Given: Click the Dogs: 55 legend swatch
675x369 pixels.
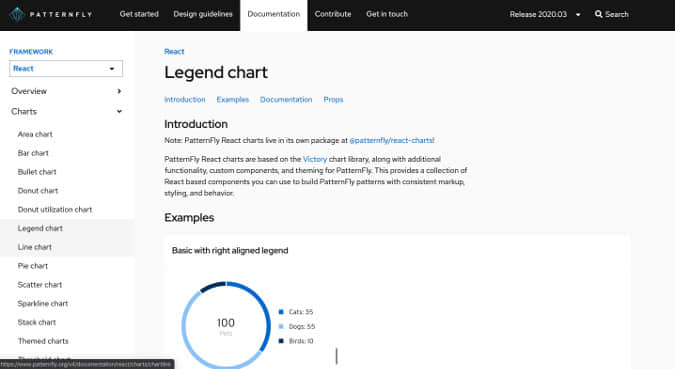Looking at the screenshot, I should 281,326.
